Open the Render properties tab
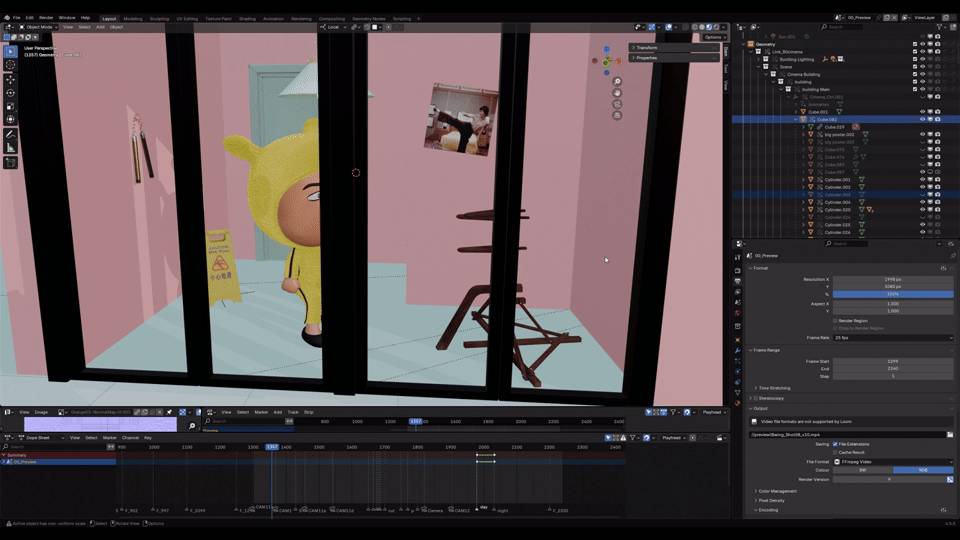 [738, 271]
